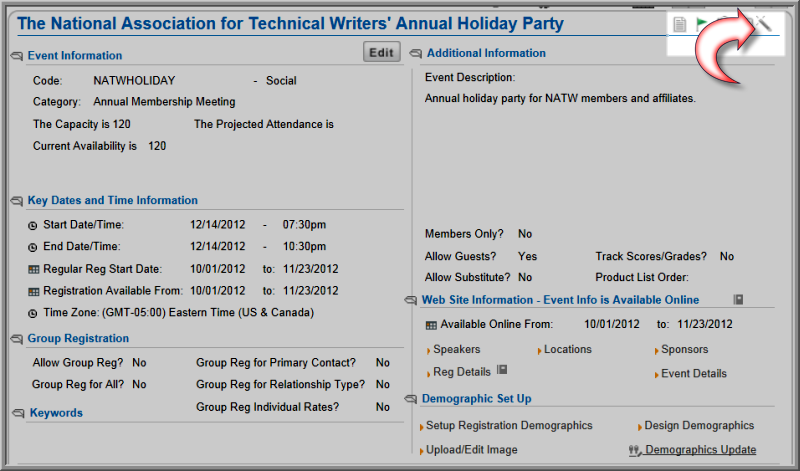The height and width of the screenshot is (471, 800).
Task: Open the Additional Information heading link
Action: pyautogui.click(x=486, y=53)
